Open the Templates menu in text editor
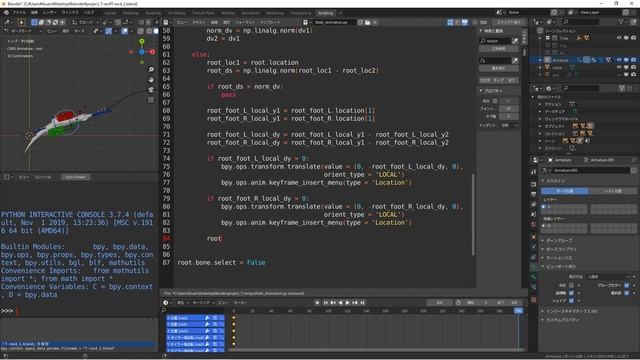640x360 pixels. coord(270,22)
